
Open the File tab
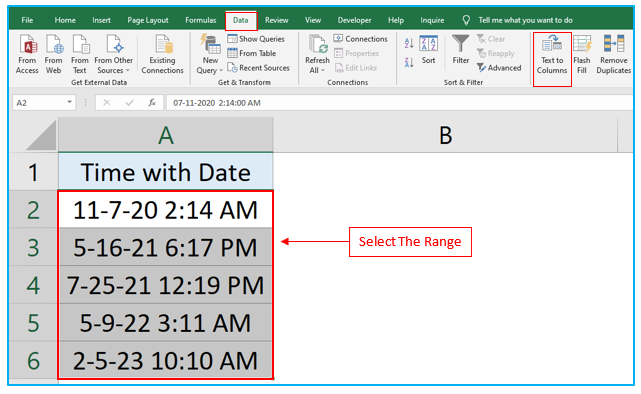[27, 20]
